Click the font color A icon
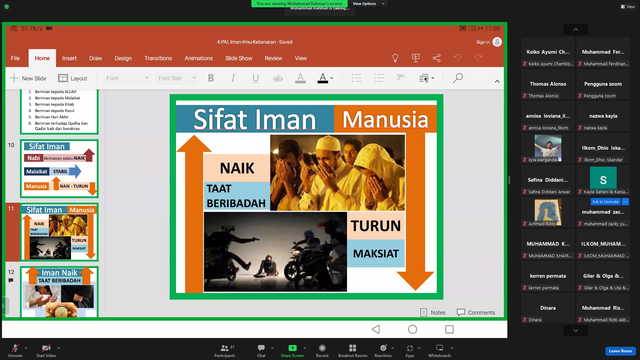Image resolution: width=640 pixels, height=360 pixels. point(322,78)
